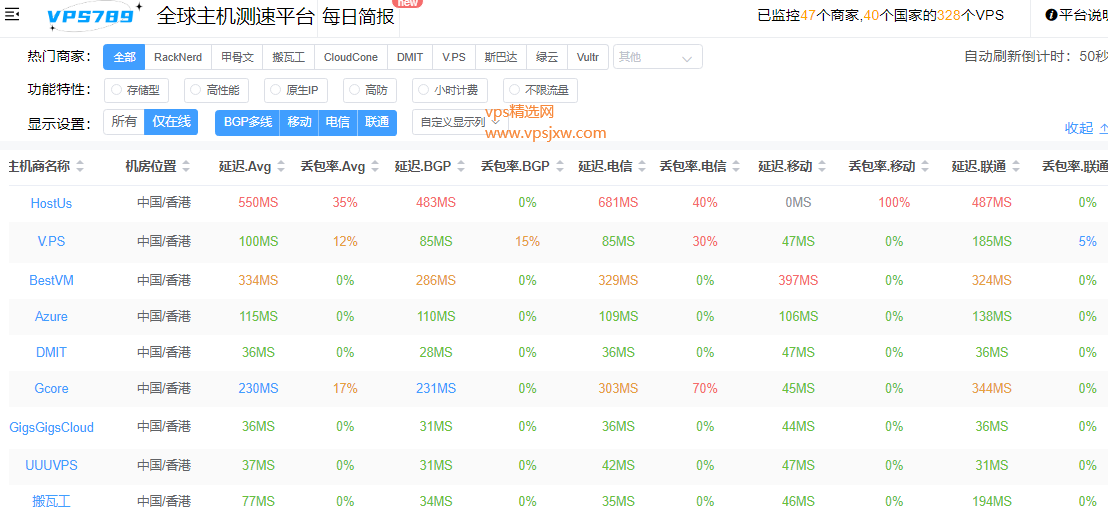Filter by RackNerd vendor
1108x517 pixels.
pos(178,57)
